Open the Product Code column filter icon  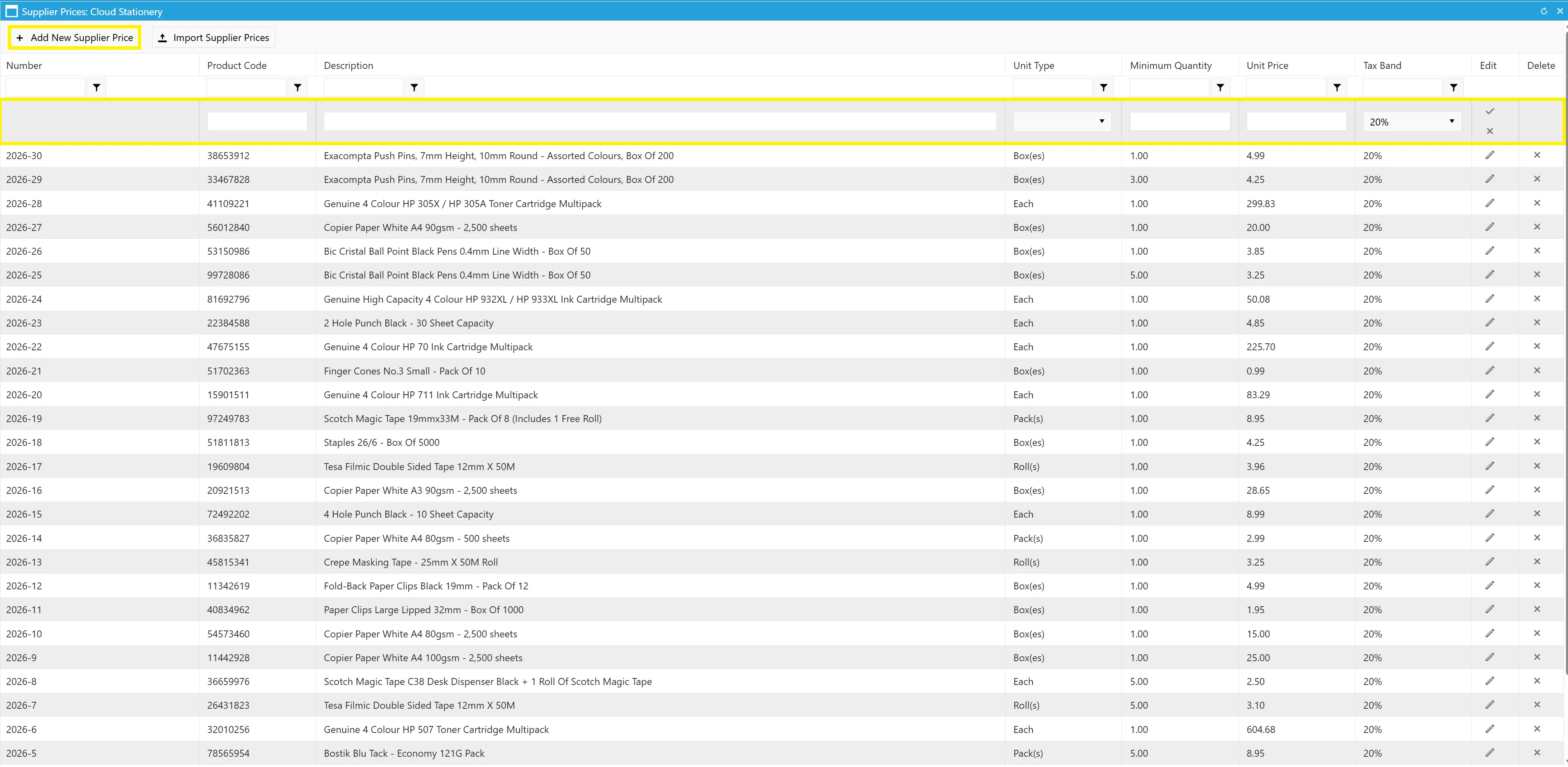tap(298, 88)
